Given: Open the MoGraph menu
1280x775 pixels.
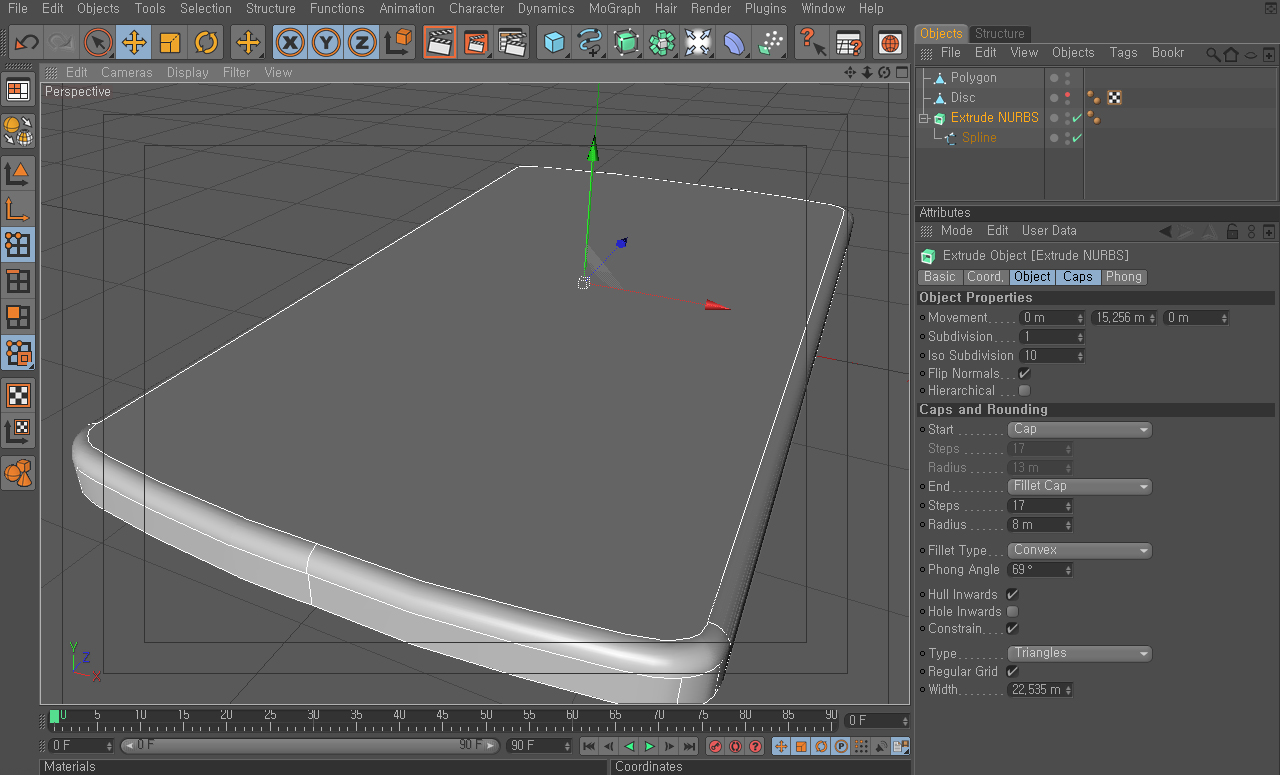Looking at the screenshot, I should [x=614, y=8].
